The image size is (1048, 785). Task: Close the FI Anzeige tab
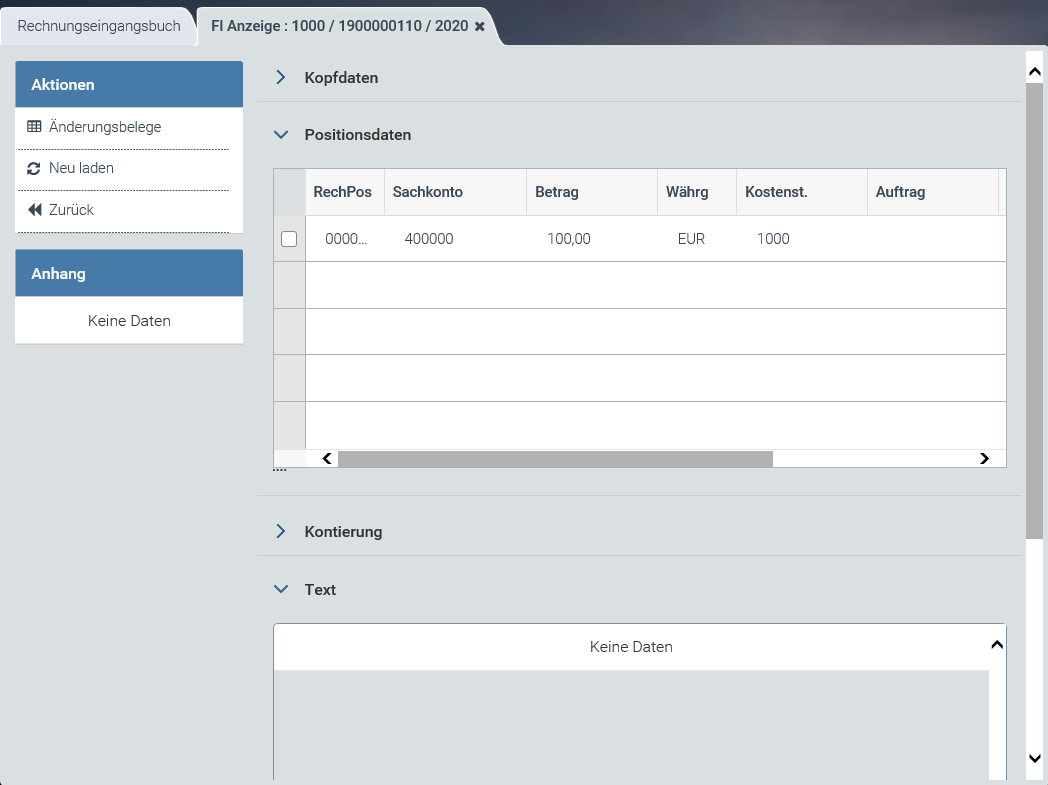point(480,27)
